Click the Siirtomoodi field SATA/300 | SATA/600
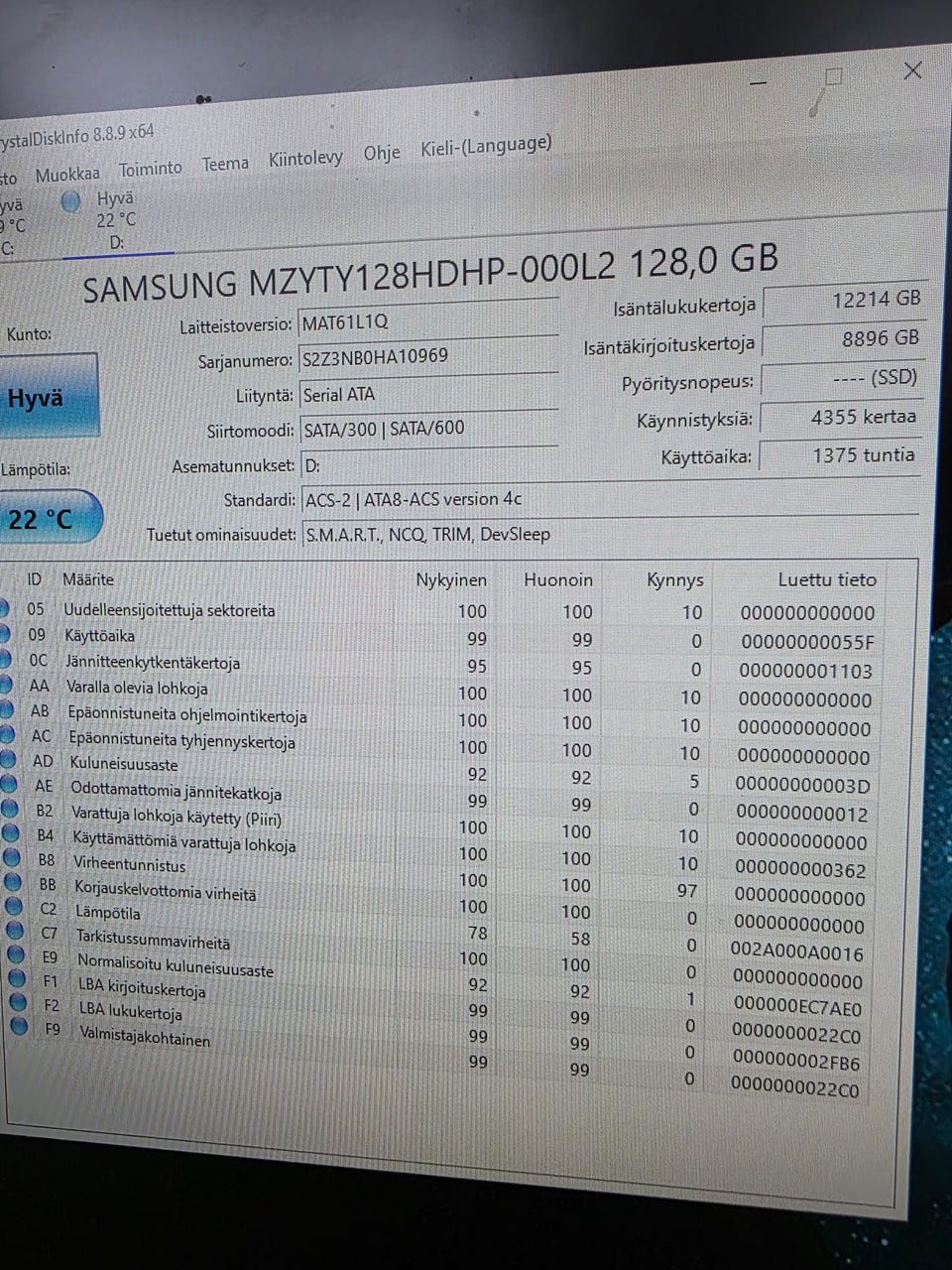 (428, 430)
